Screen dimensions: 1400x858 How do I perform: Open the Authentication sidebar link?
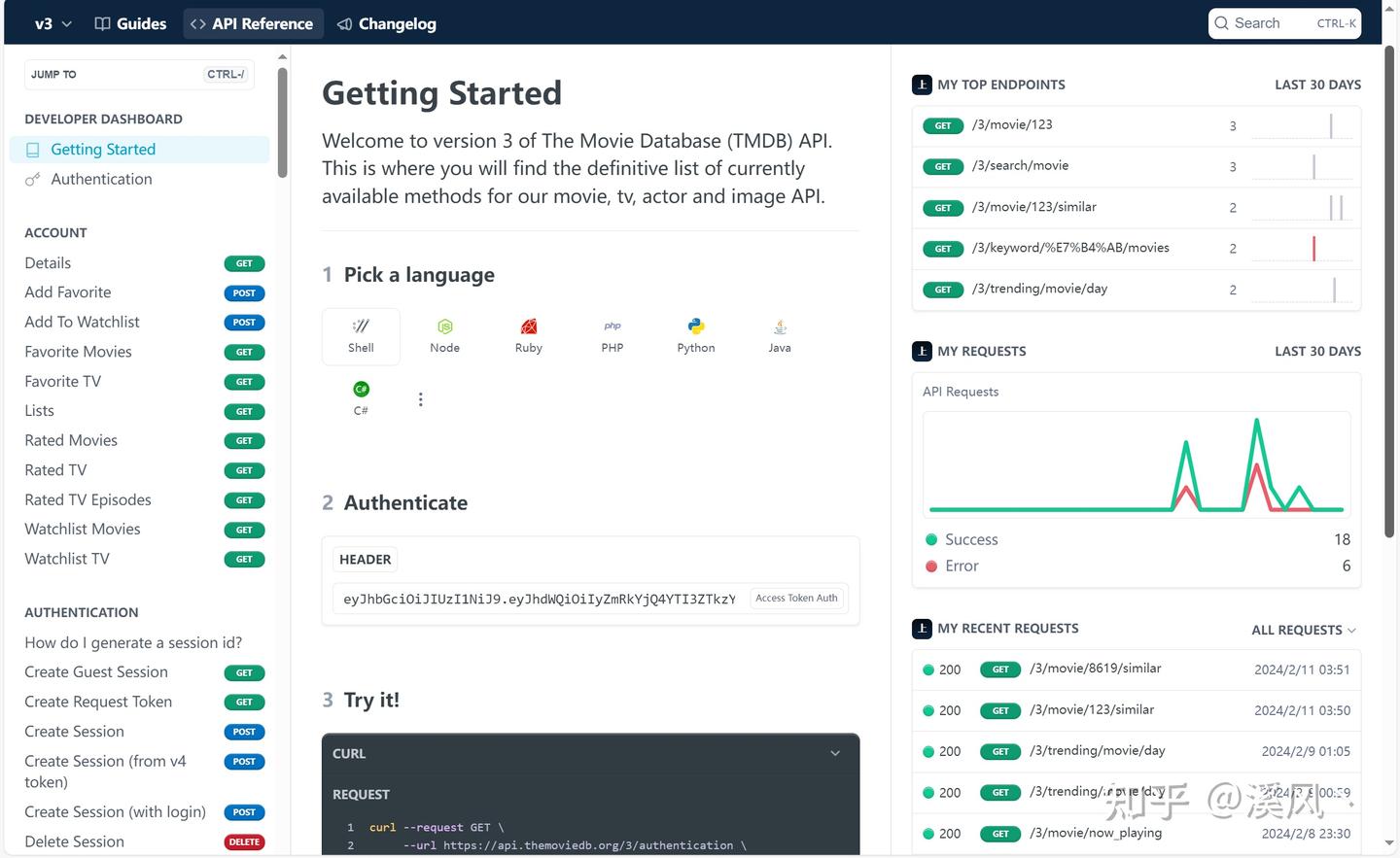(x=101, y=179)
